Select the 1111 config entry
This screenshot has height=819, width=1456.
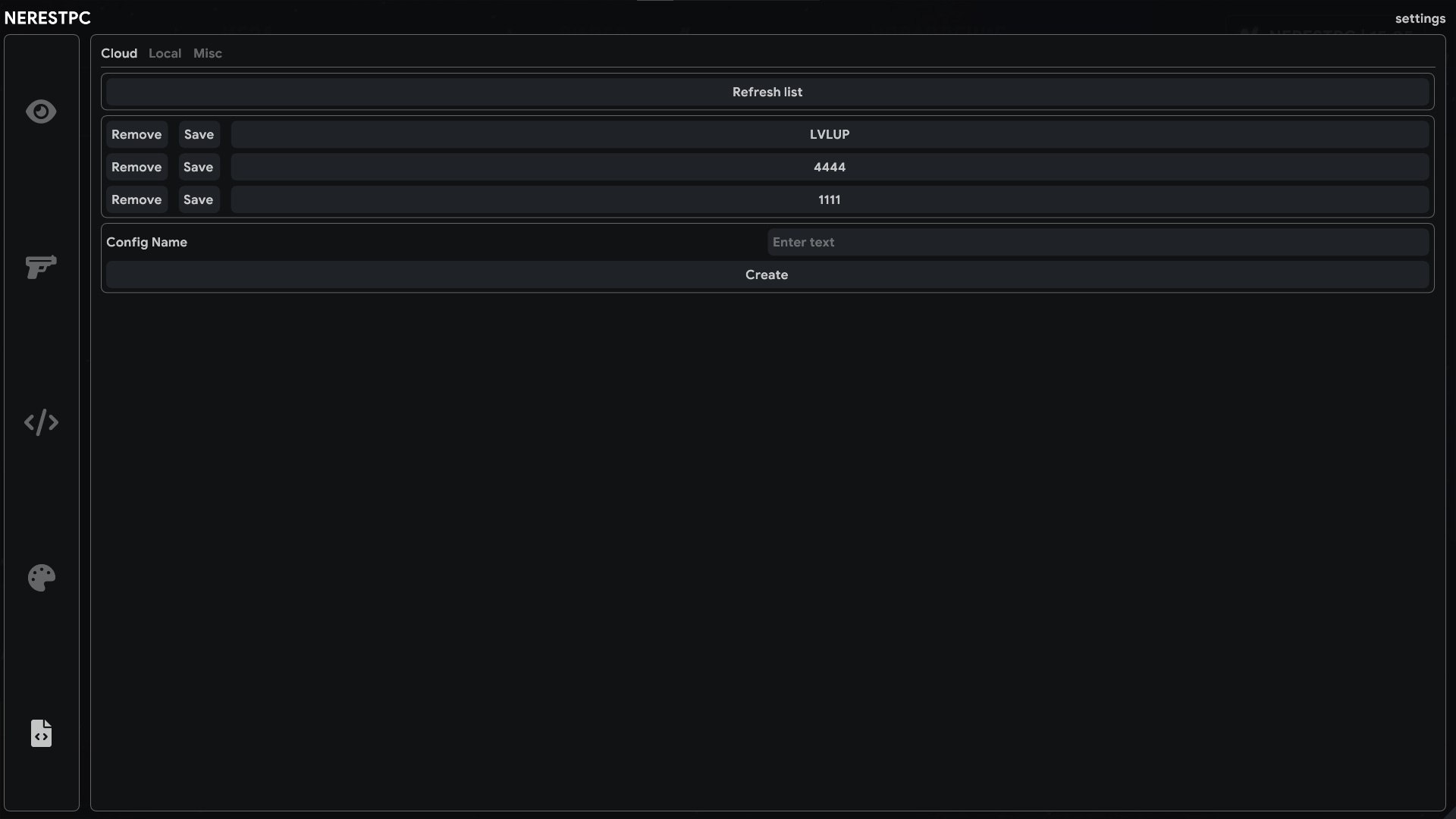(829, 199)
